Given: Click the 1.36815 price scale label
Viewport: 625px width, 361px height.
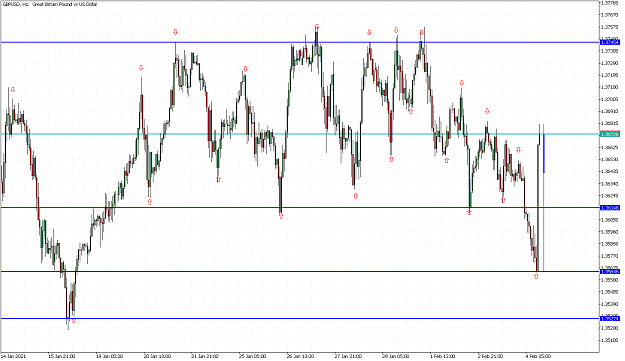Looking at the screenshot, I should click(x=610, y=123).
